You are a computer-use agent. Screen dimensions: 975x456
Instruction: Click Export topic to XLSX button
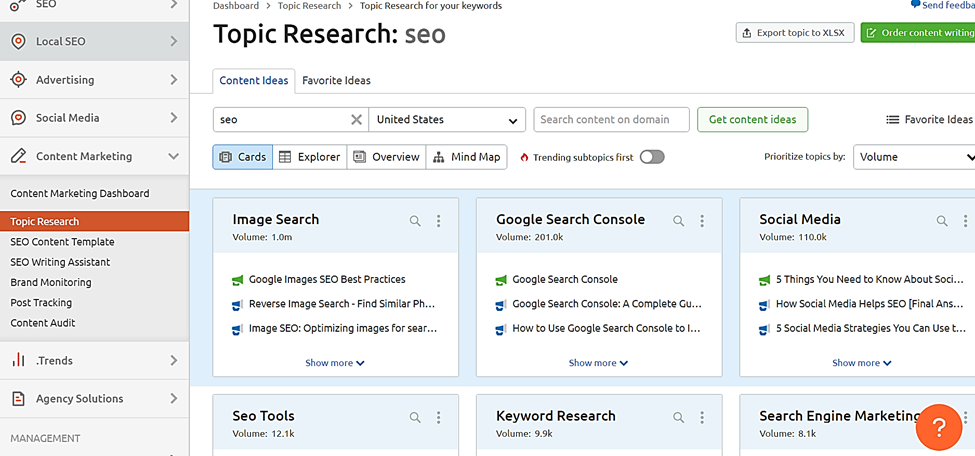pyautogui.click(x=795, y=32)
